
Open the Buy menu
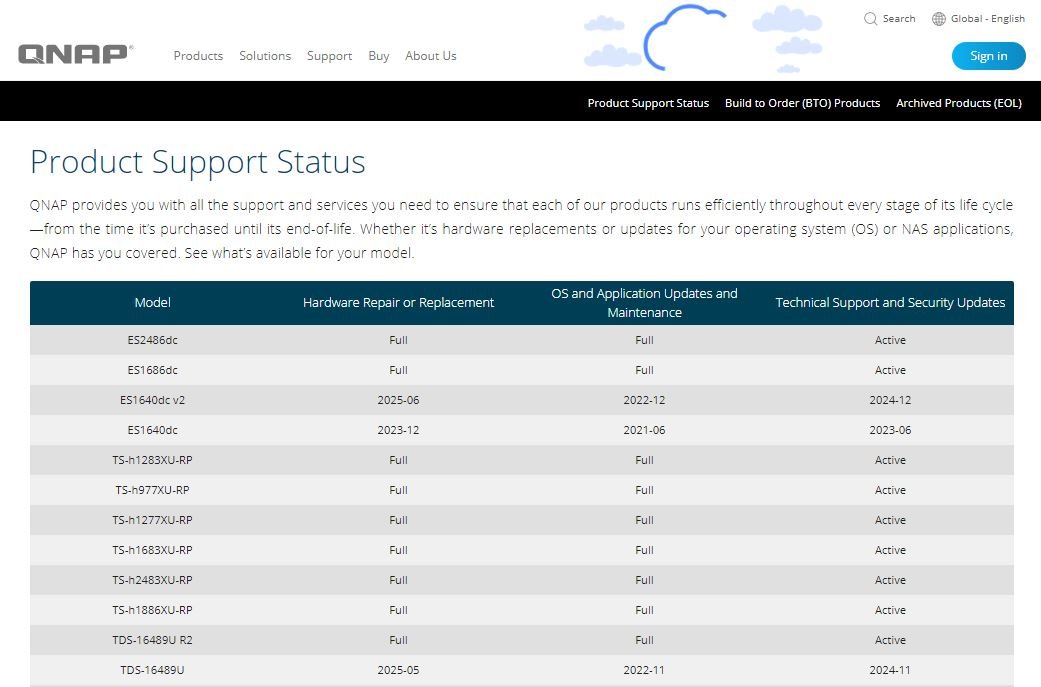[378, 56]
